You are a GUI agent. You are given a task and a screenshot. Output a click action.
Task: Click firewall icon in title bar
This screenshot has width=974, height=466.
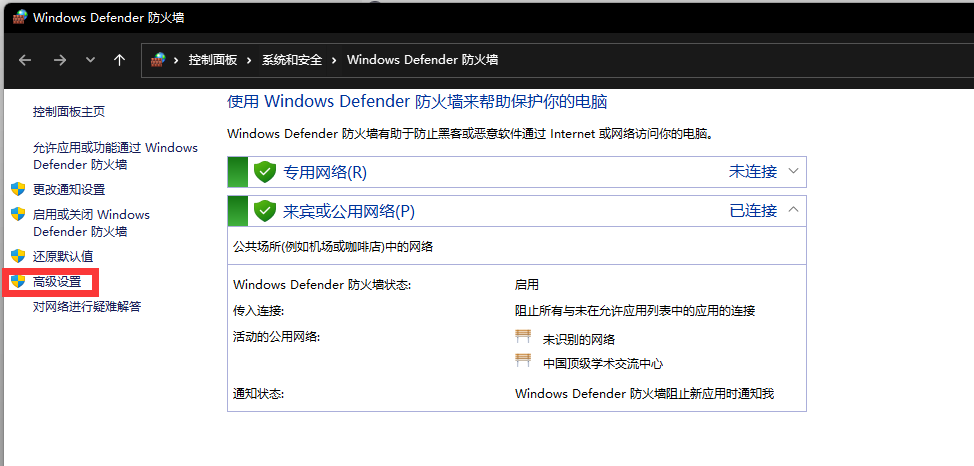pyautogui.click(x=20, y=17)
